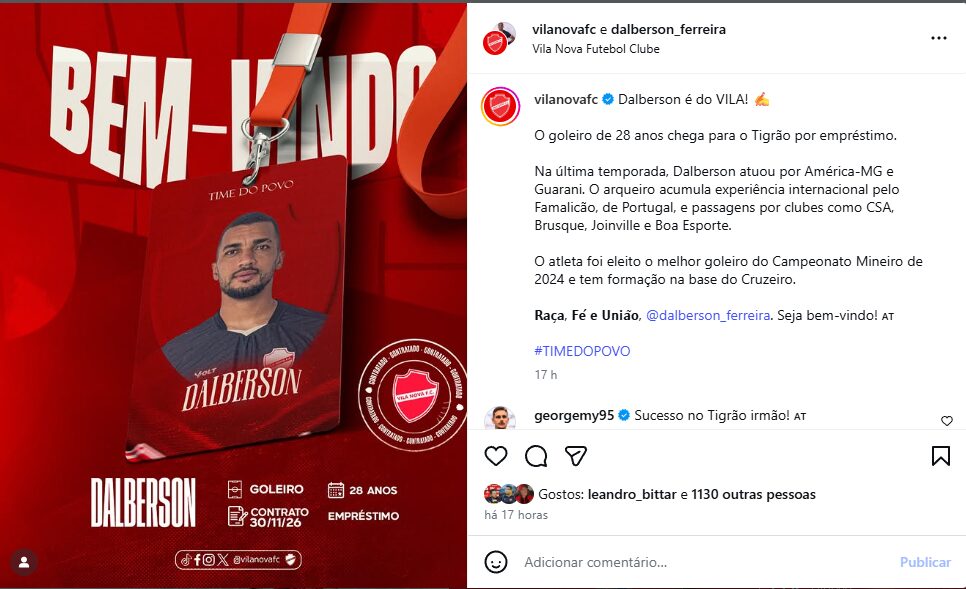Open georgemy95's profile picture
The image size is (966, 589).
500,418
